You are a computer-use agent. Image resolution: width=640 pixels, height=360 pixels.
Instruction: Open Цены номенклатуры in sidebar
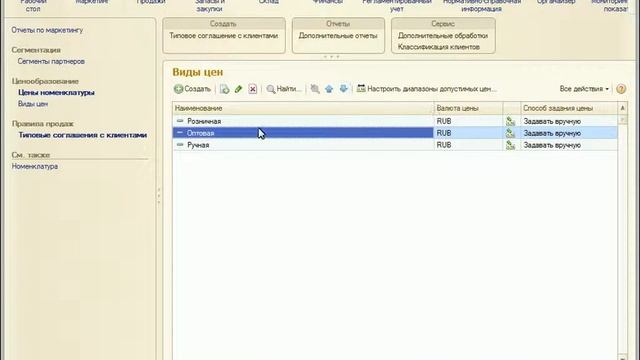tap(56, 93)
